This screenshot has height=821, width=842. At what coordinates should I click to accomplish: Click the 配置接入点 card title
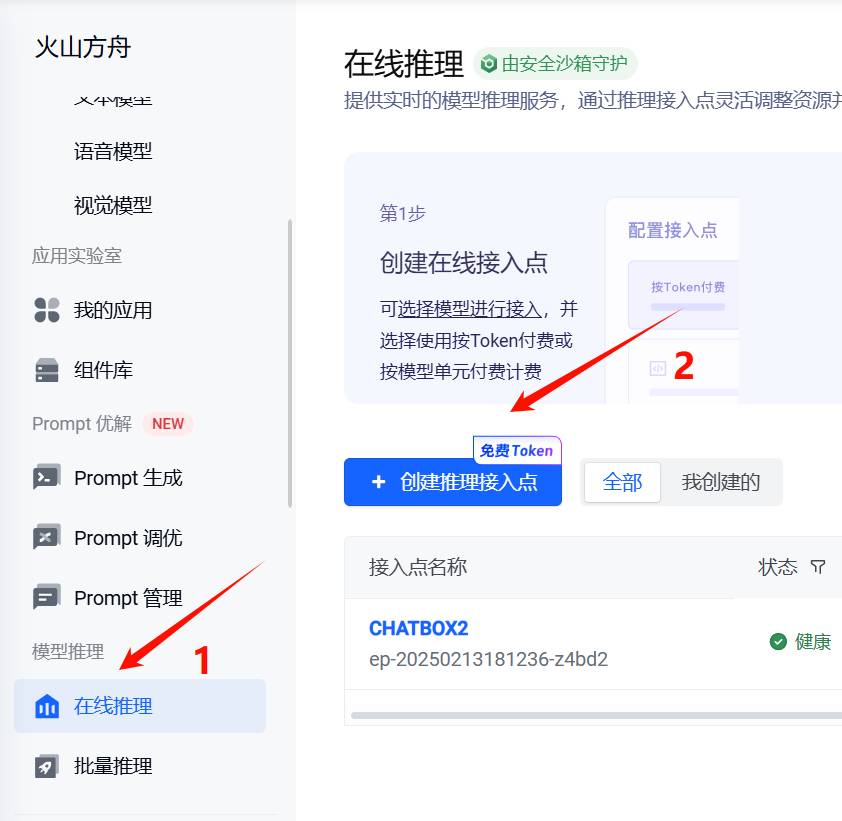click(672, 230)
